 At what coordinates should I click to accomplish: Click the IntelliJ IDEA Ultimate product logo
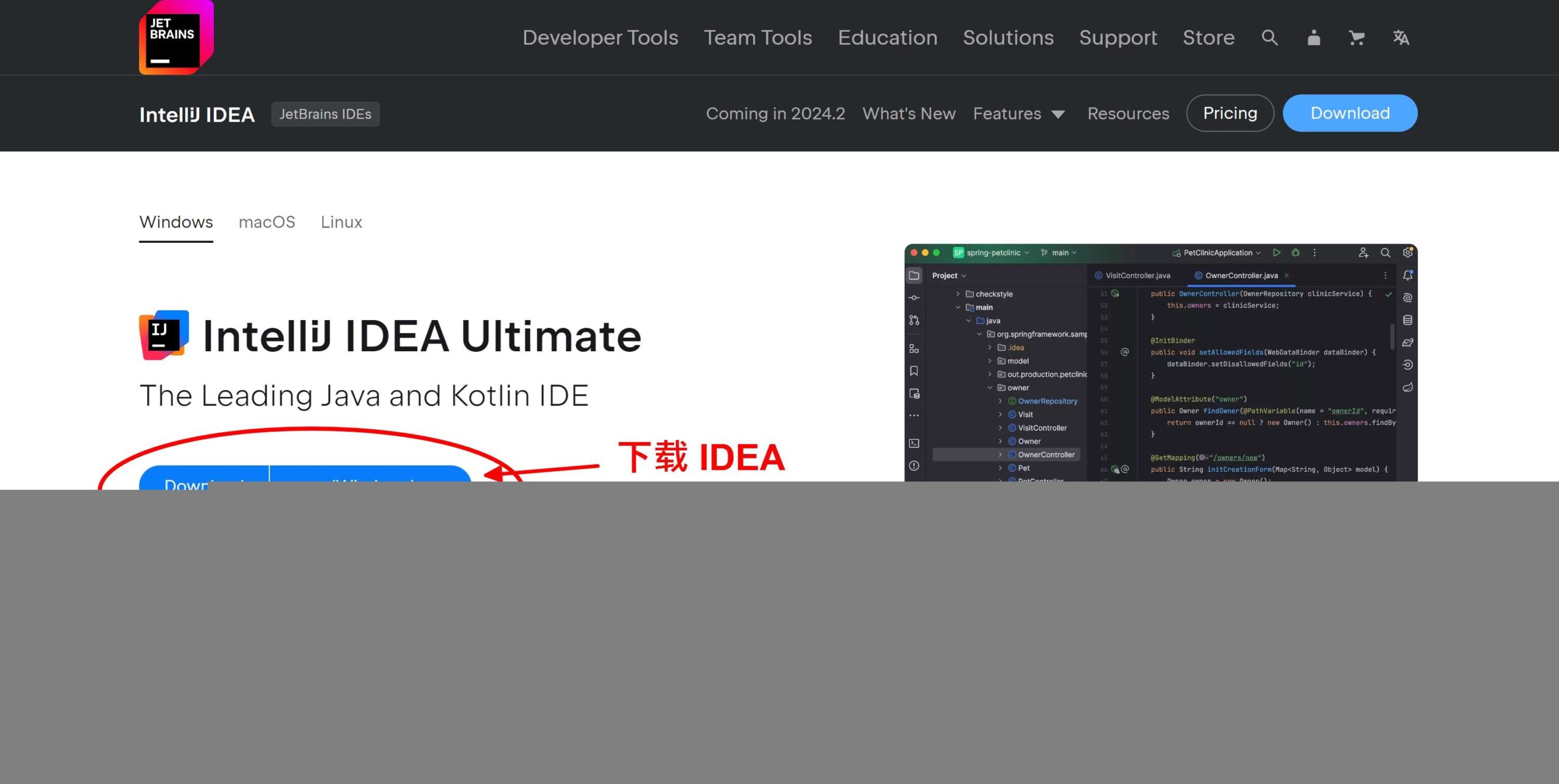tap(164, 335)
